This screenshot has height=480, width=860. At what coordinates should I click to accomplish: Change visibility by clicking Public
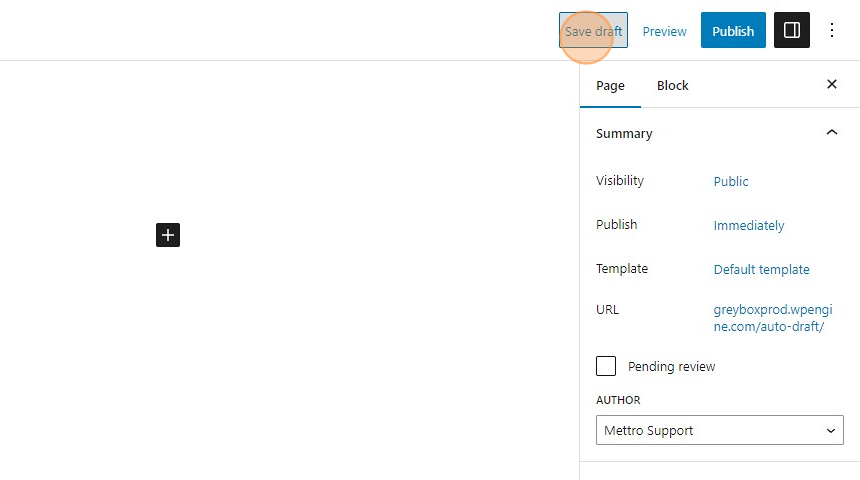click(x=731, y=182)
